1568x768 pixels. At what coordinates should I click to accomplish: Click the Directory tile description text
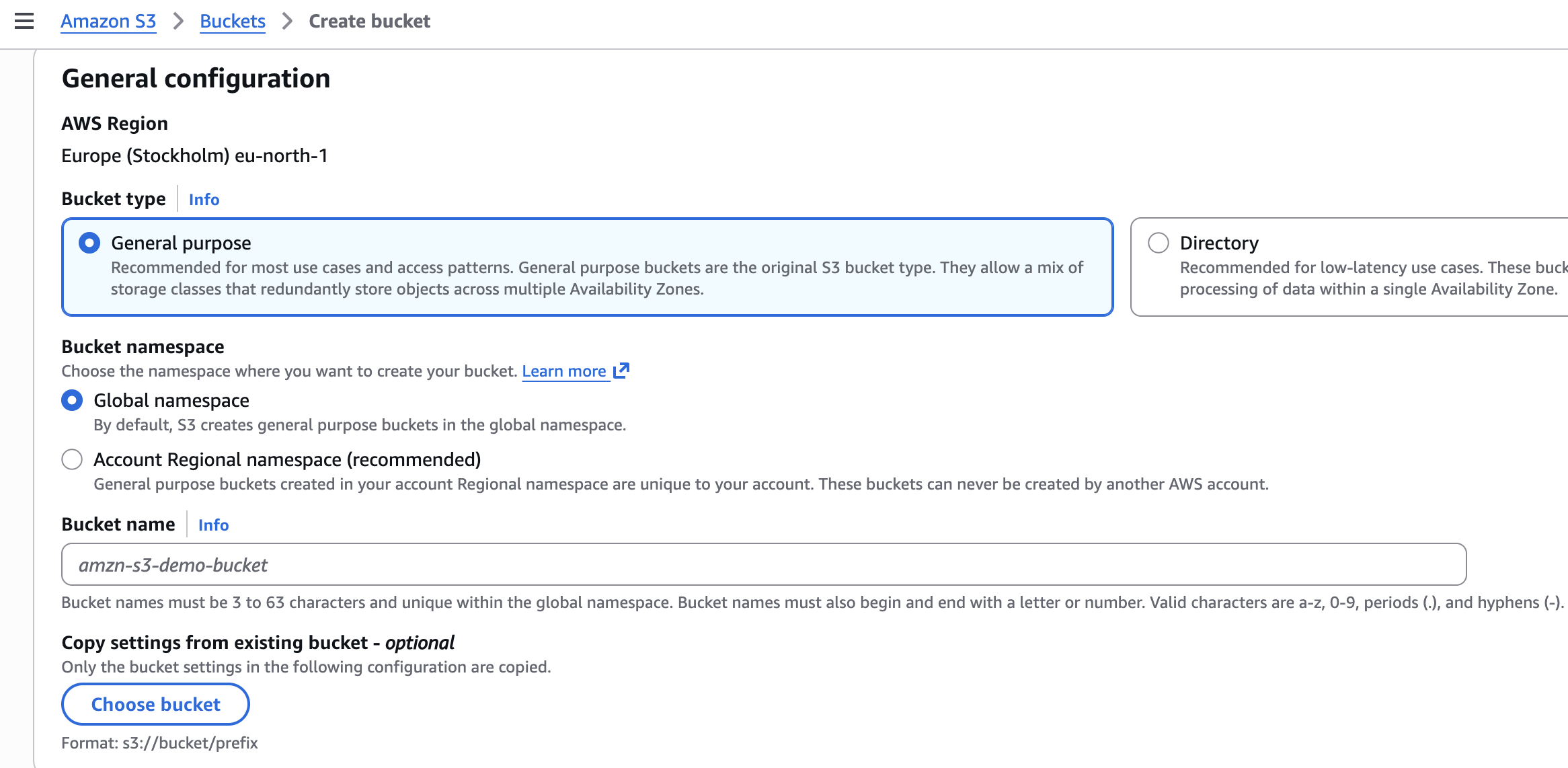click(x=1368, y=278)
